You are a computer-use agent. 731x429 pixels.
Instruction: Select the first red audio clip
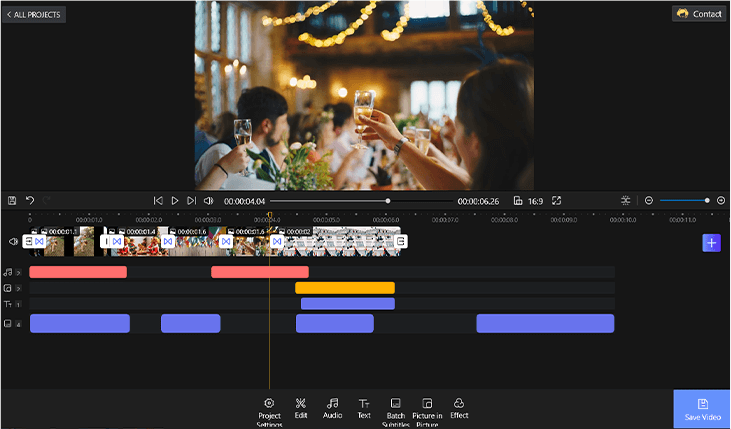coord(78,272)
